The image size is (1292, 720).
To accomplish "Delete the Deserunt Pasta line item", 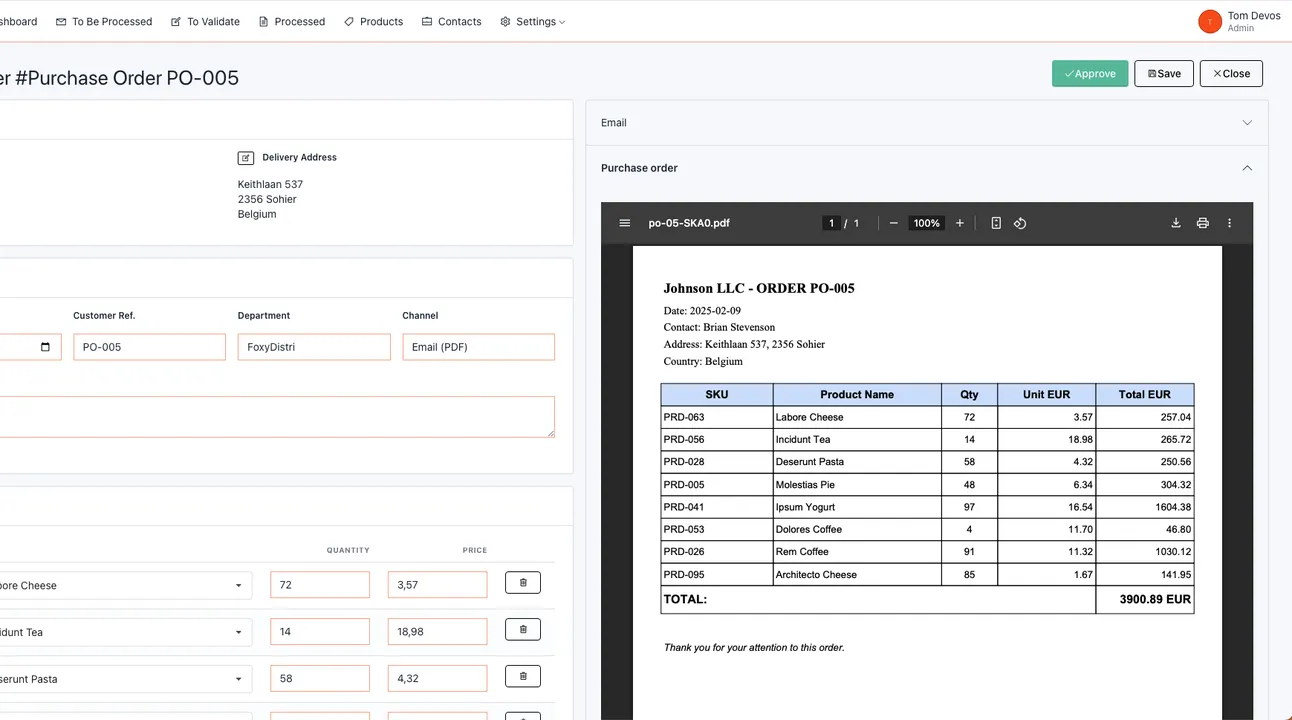I will click(x=523, y=677).
